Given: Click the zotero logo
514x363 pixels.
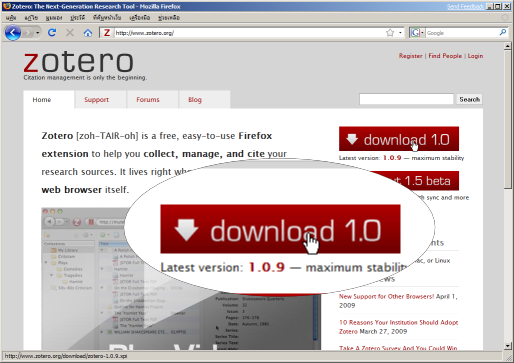Looking at the screenshot, I should coord(79,62).
